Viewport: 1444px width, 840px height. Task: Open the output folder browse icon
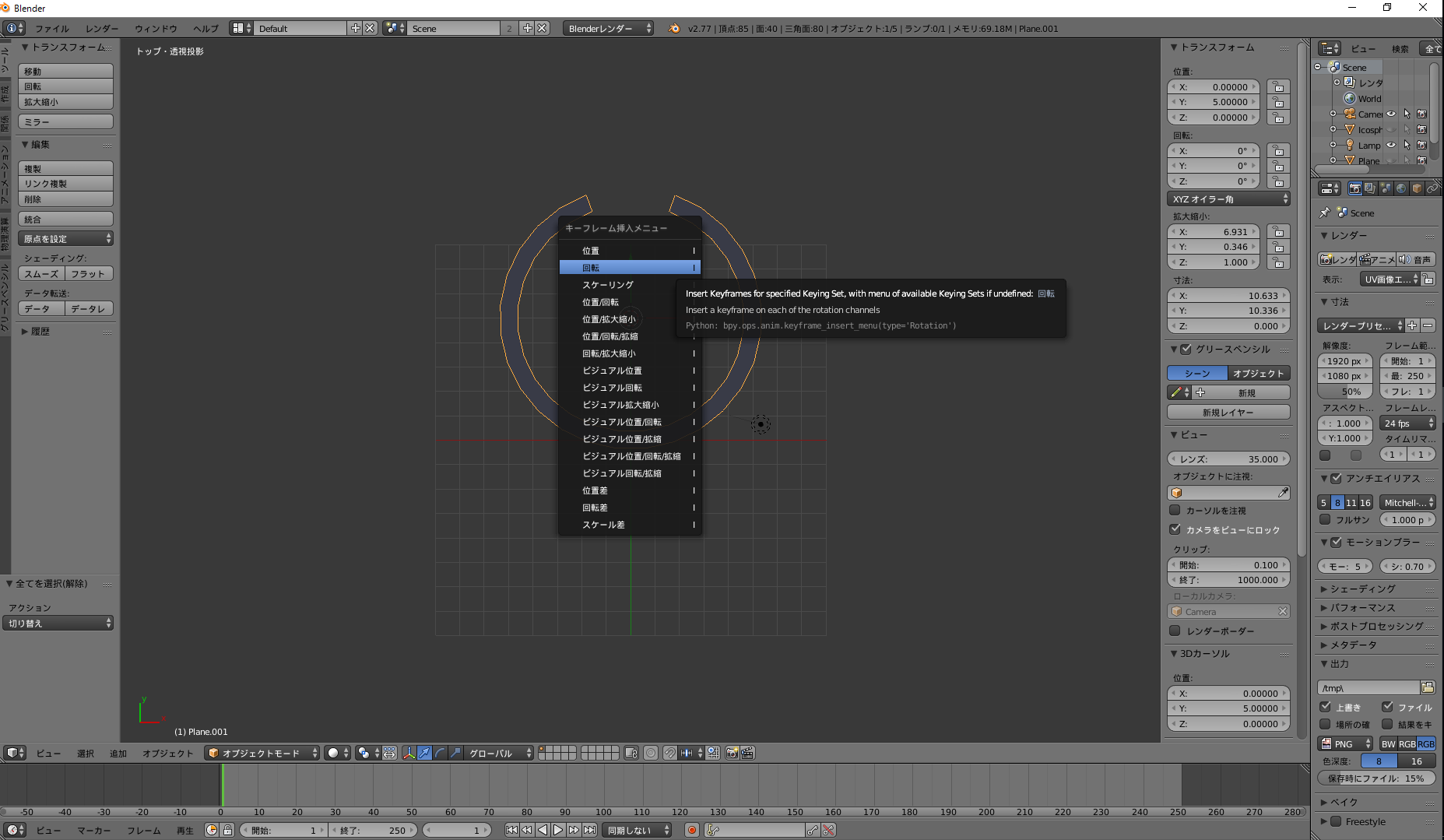[x=1428, y=687]
